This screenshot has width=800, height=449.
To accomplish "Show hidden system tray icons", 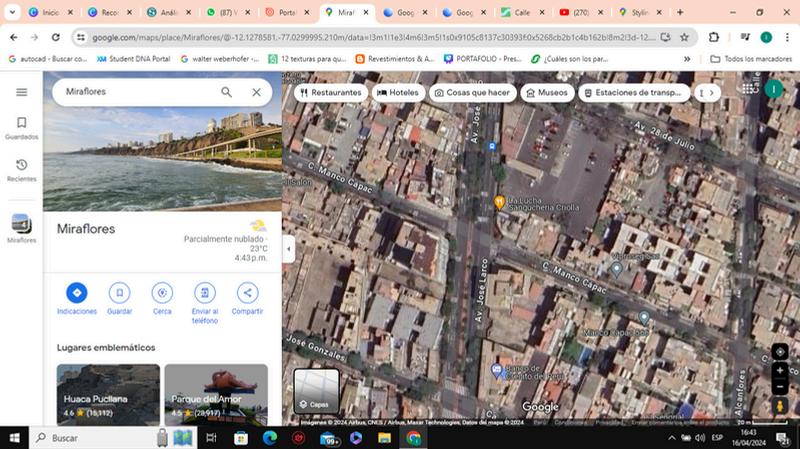I will pyautogui.click(x=672, y=438).
